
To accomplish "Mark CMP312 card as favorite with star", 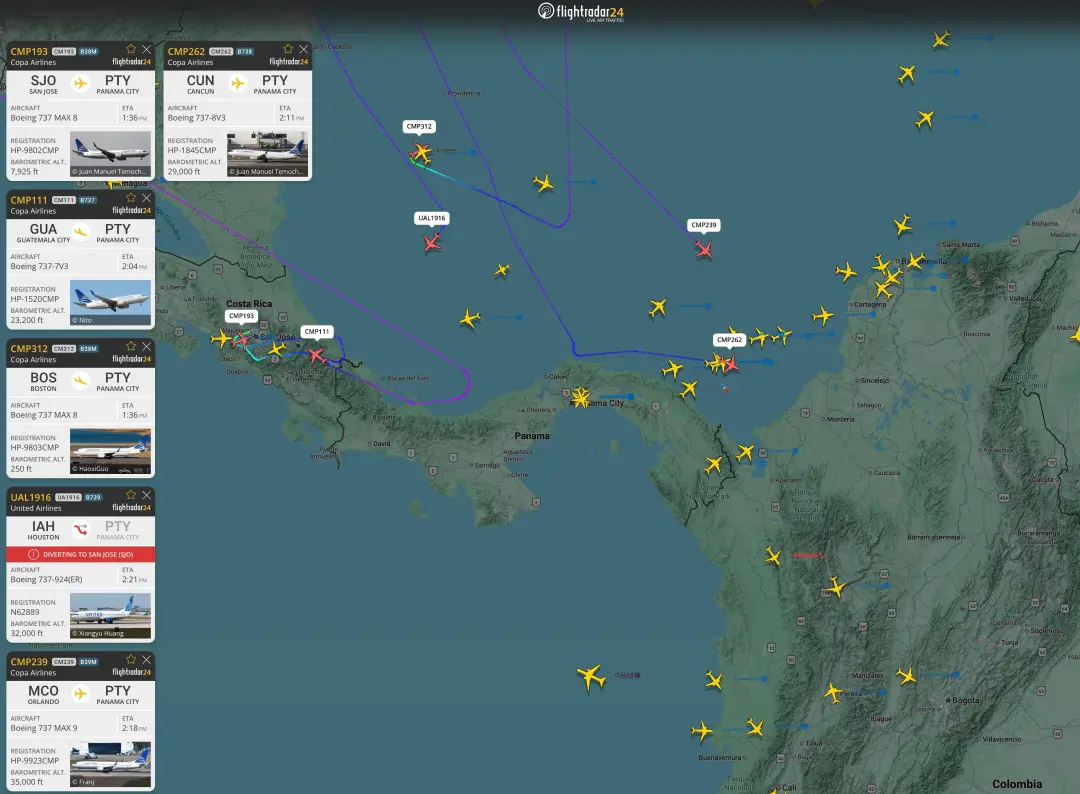I will click(x=131, y=346).
